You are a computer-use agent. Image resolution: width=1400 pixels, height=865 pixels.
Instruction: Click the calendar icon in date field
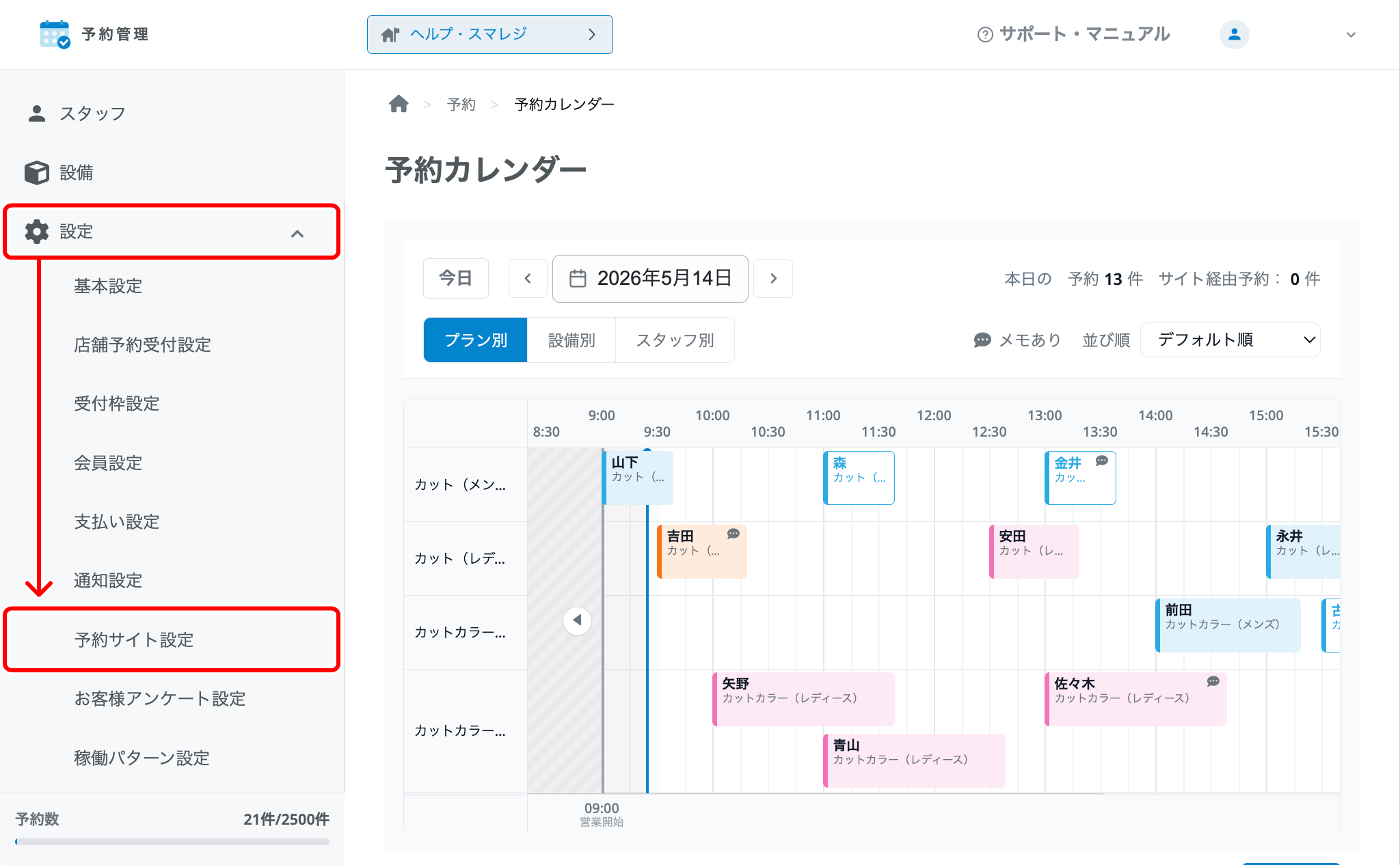click(578, 278)
